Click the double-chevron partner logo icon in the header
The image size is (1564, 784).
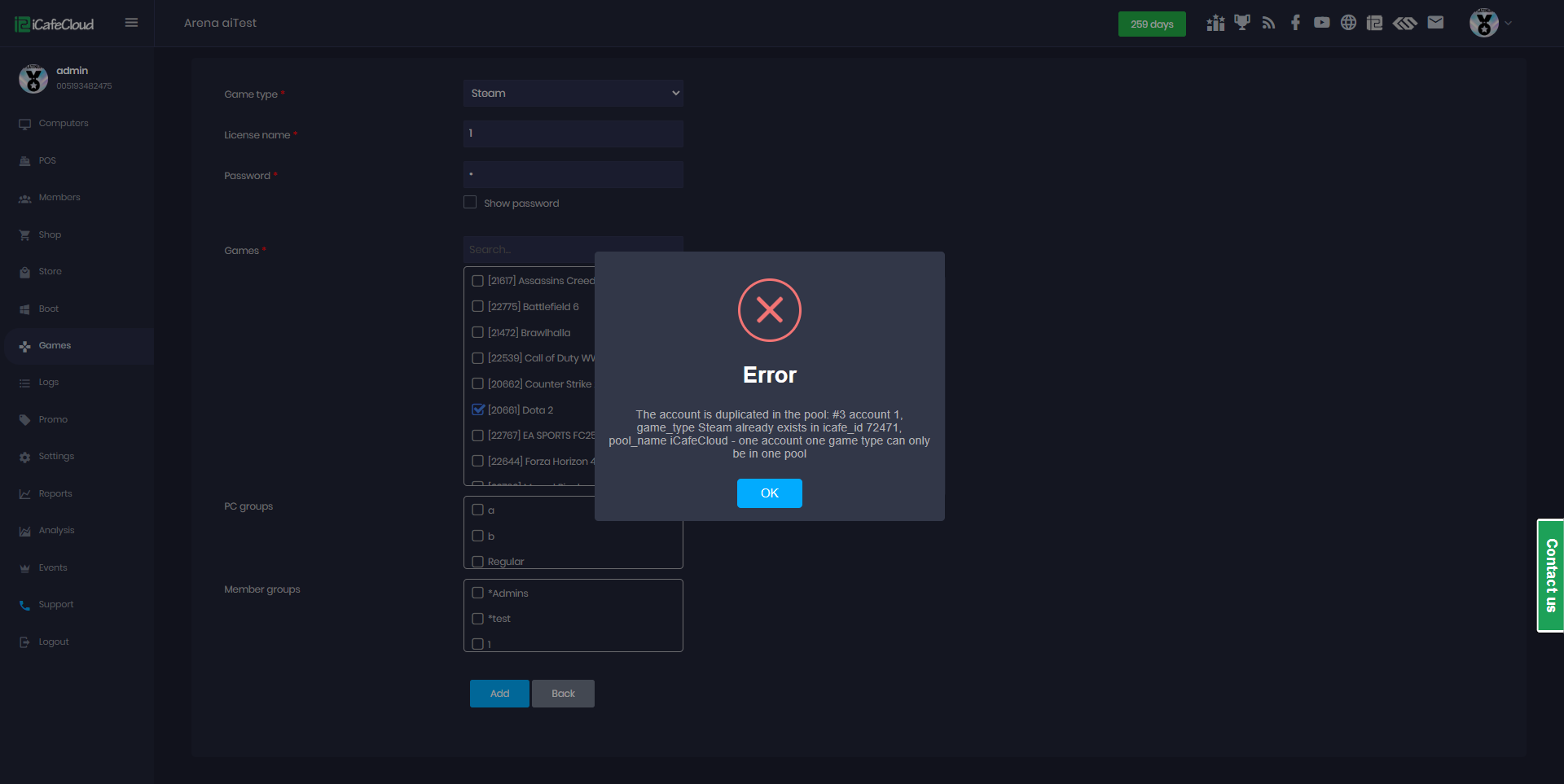tap(1405, 23)
